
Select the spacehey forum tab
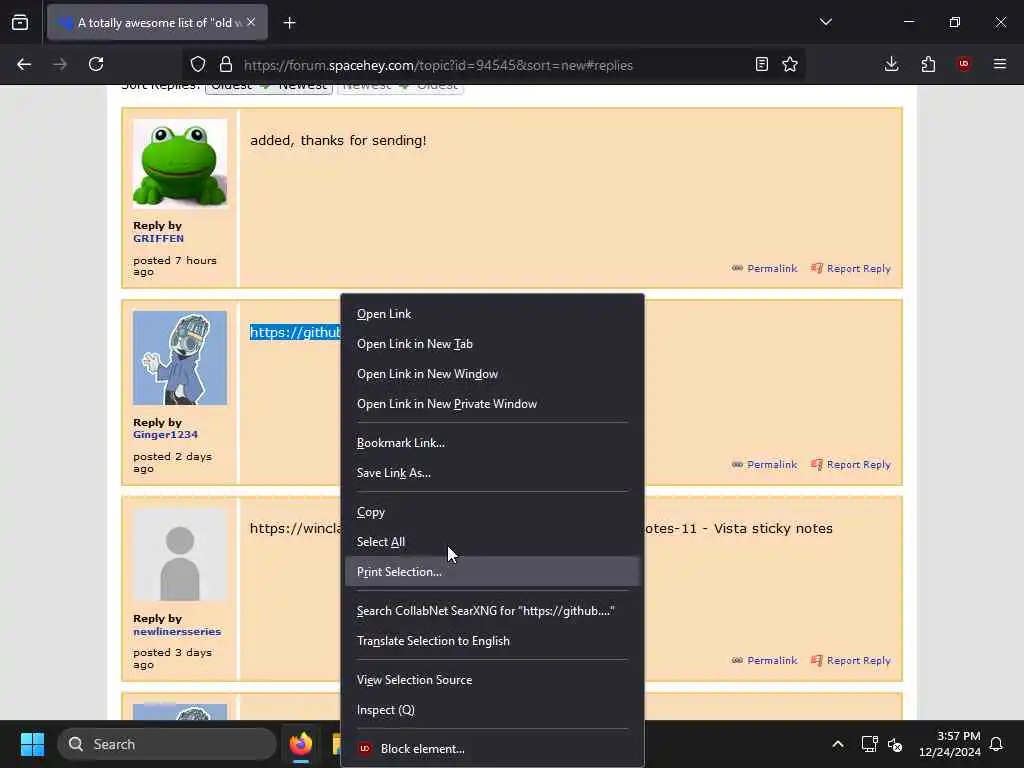[157, 23]
